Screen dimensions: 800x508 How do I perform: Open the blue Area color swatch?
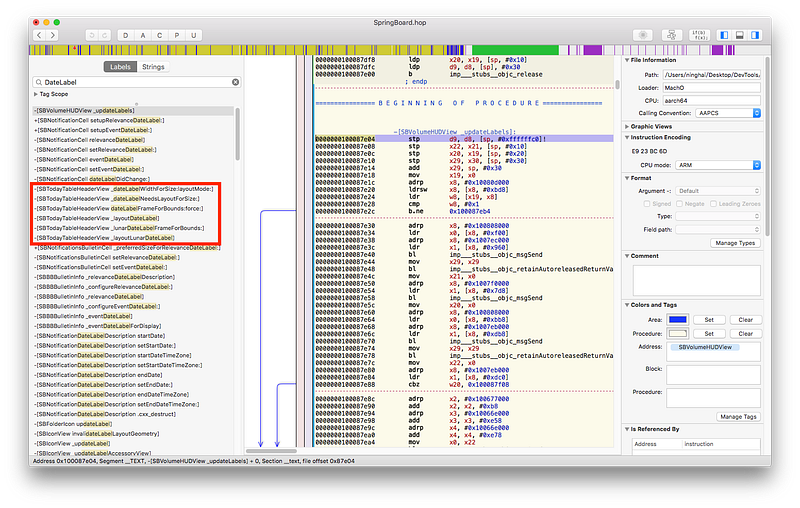tap(678, 320)
